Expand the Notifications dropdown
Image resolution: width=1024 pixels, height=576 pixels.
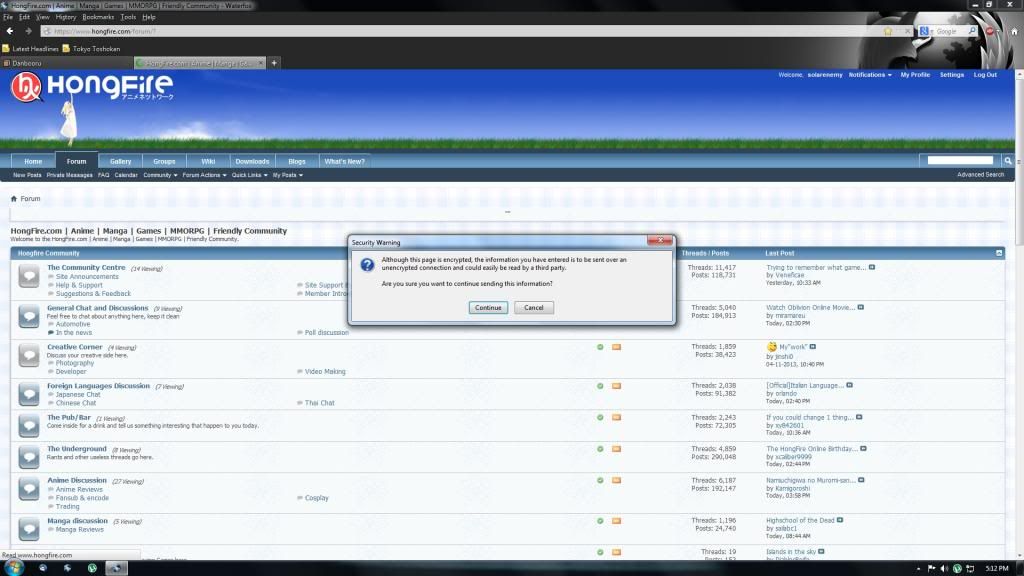870,75
